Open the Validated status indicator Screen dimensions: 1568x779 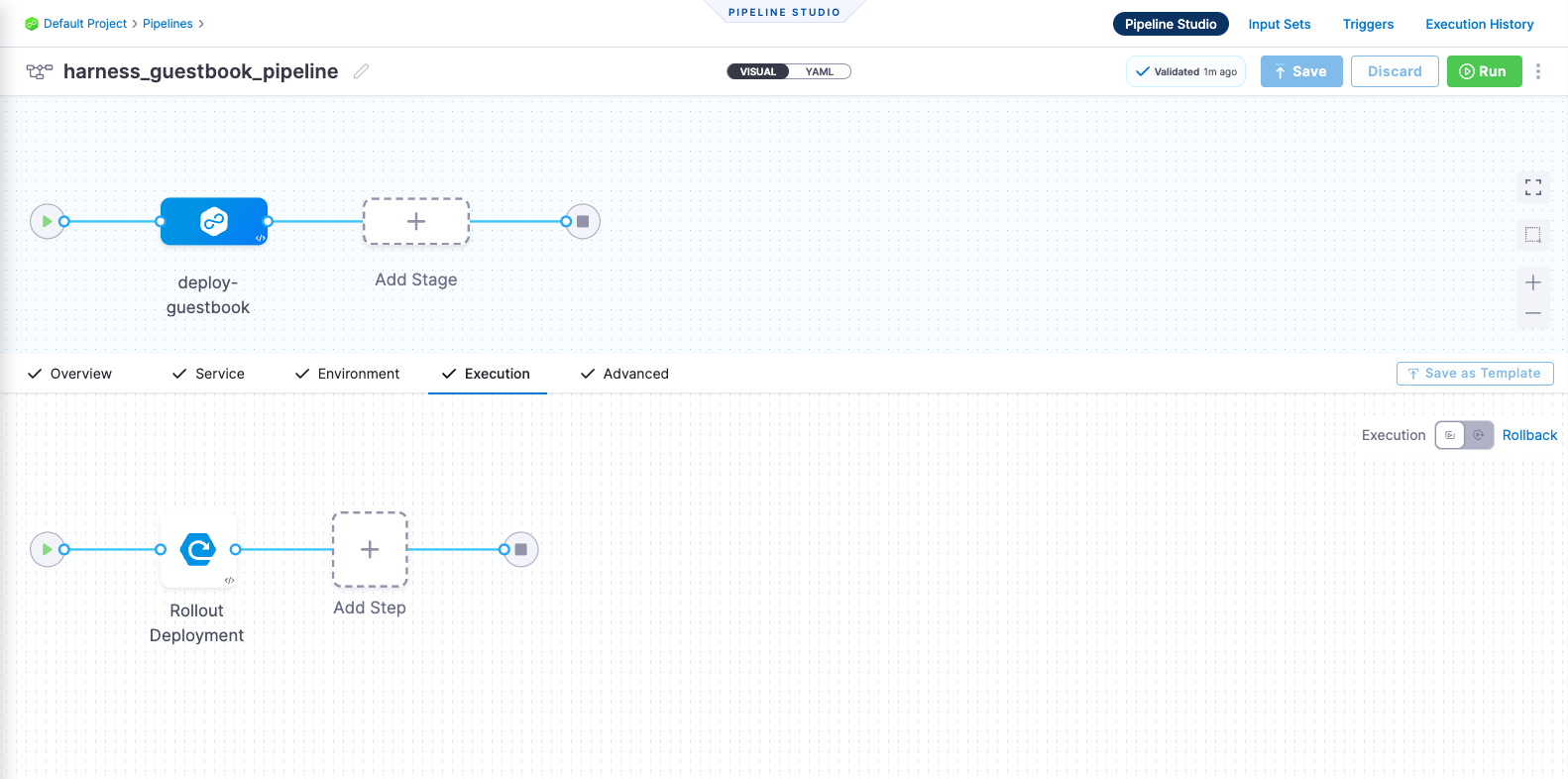[x=1185, y=71]
